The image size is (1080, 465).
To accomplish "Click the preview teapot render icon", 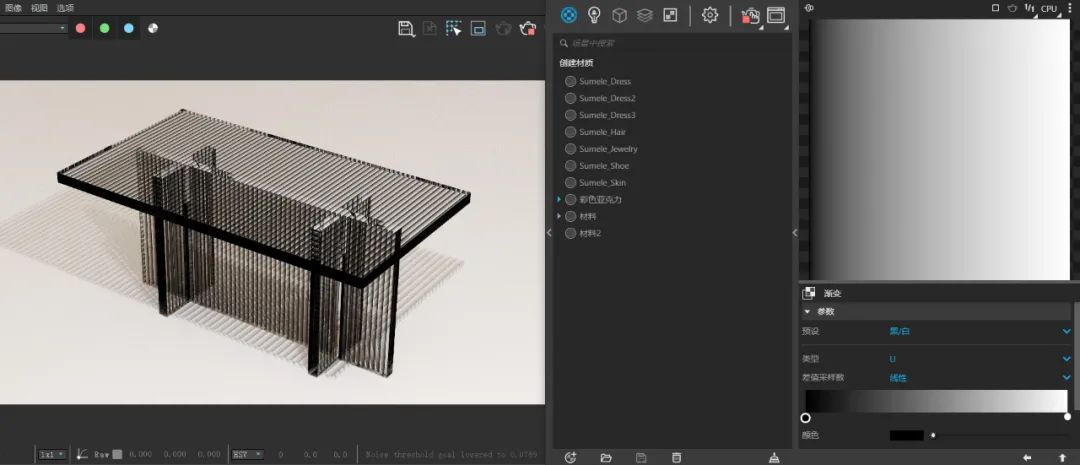I will [x=1012, y=8].
